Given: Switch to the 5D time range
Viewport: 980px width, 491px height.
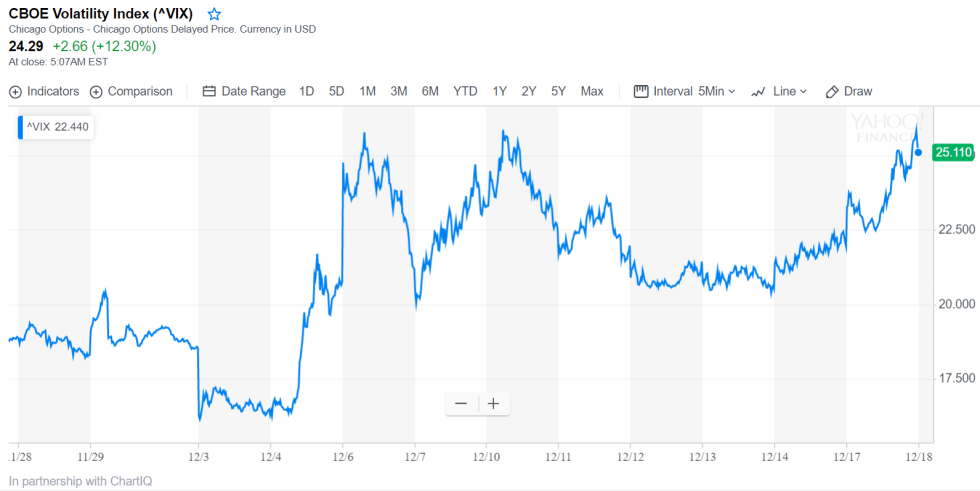Looking at the screenshot, I should tap(337, 91).
